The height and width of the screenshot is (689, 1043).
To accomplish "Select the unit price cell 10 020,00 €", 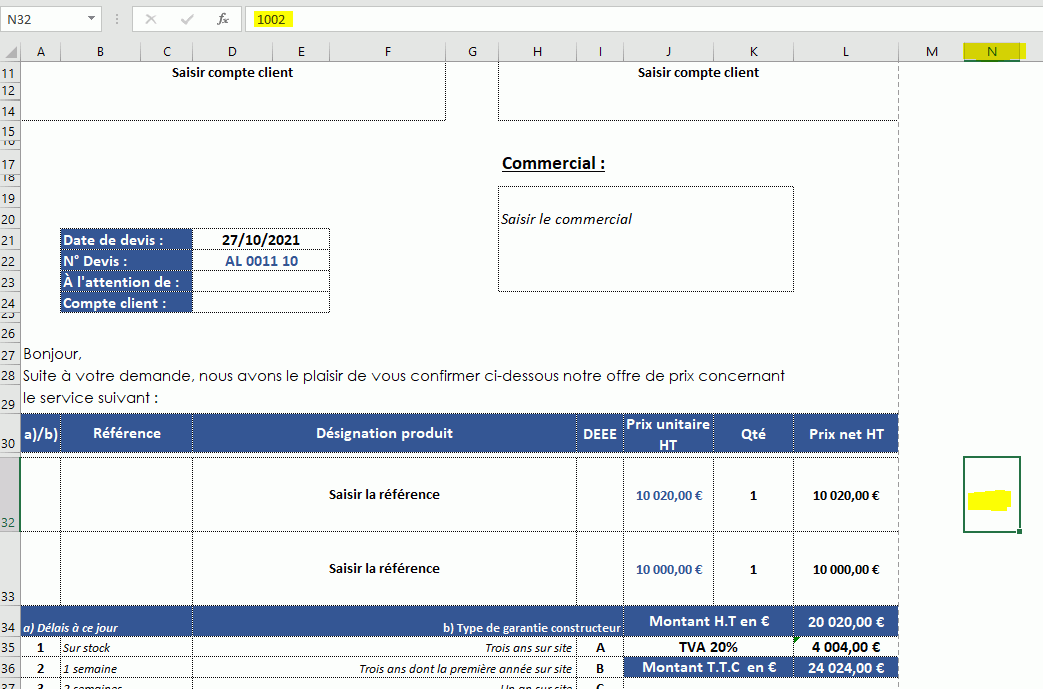I will 668,495.
